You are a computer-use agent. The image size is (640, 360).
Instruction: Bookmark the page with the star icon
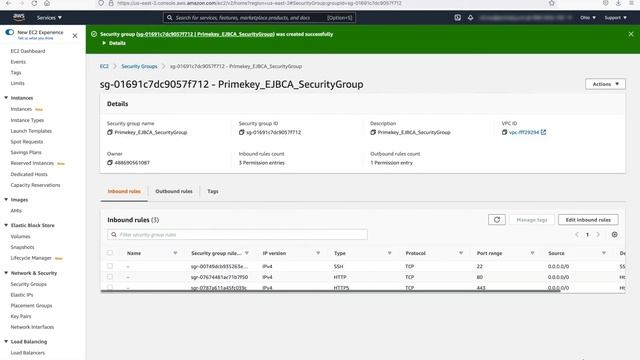tap(552, 3)
